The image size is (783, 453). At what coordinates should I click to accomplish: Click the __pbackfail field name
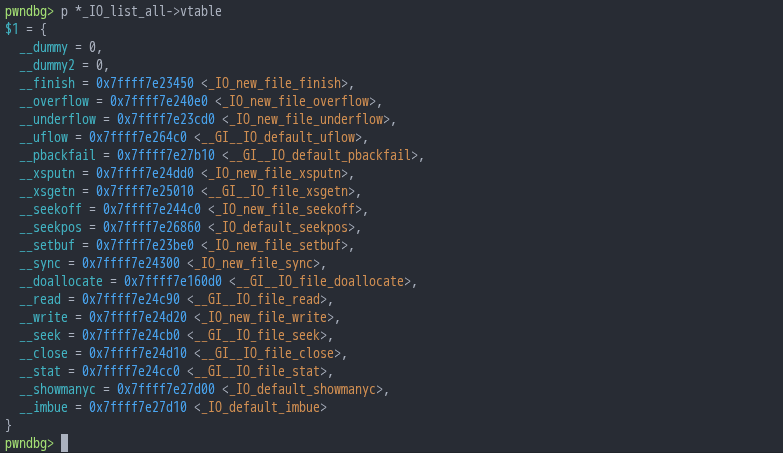[x=57, y=155]
